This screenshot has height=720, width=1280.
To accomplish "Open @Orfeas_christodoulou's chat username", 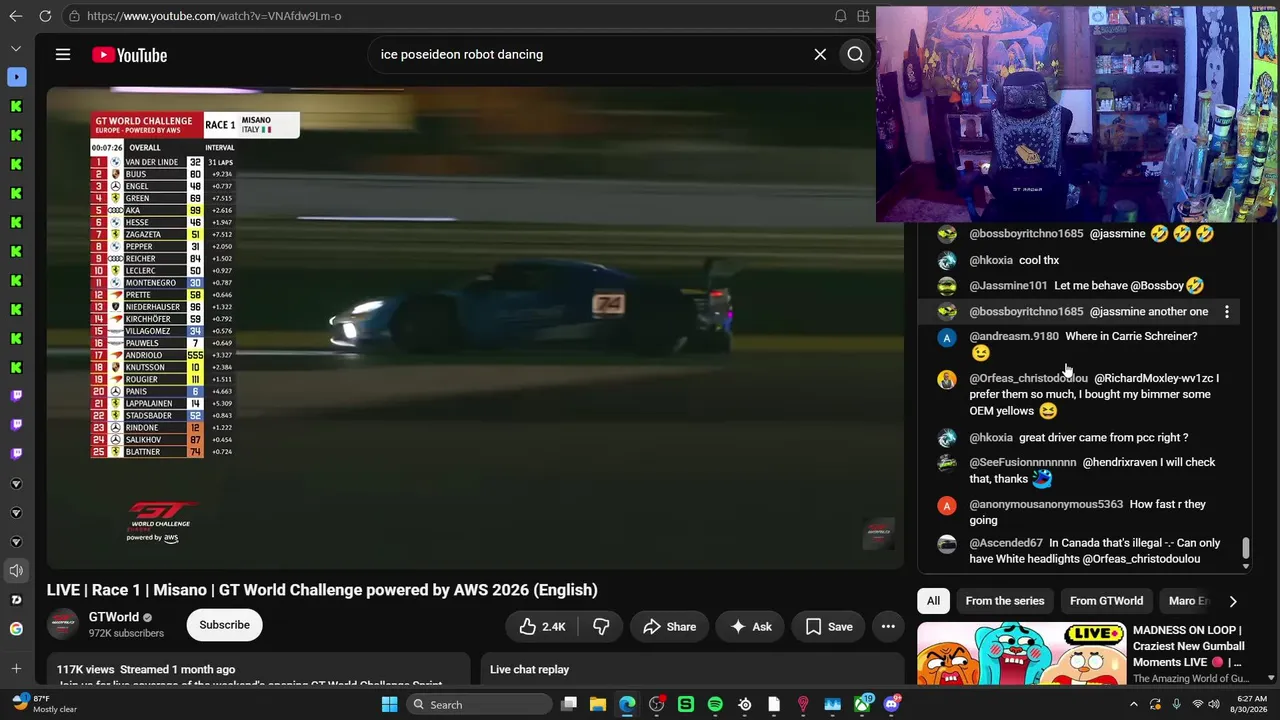I will click(1028, 379).
